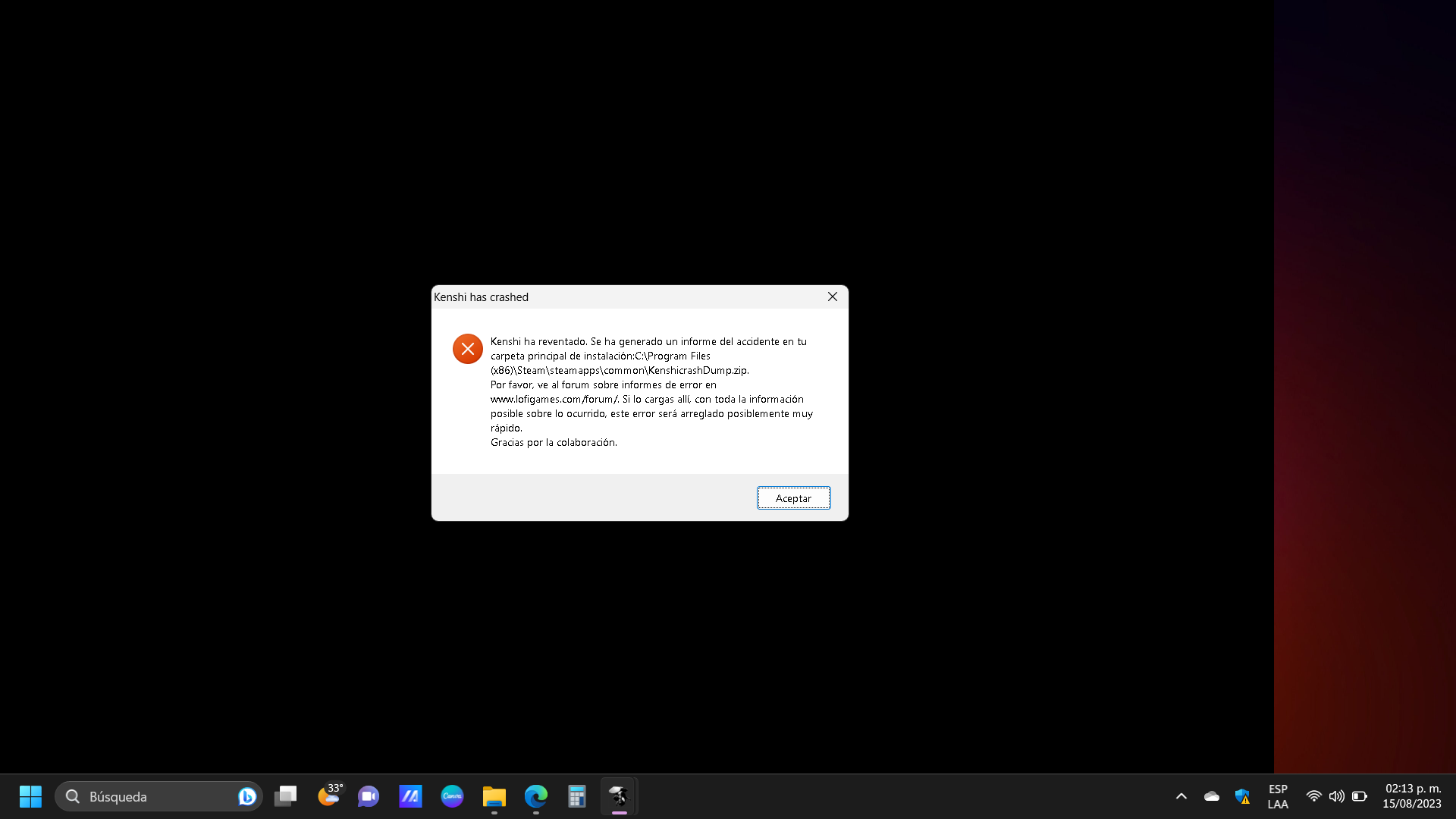Open the blue slashes app on the taskbar
The width and height of the screenshot is (1456, 819).
point(410,796)
